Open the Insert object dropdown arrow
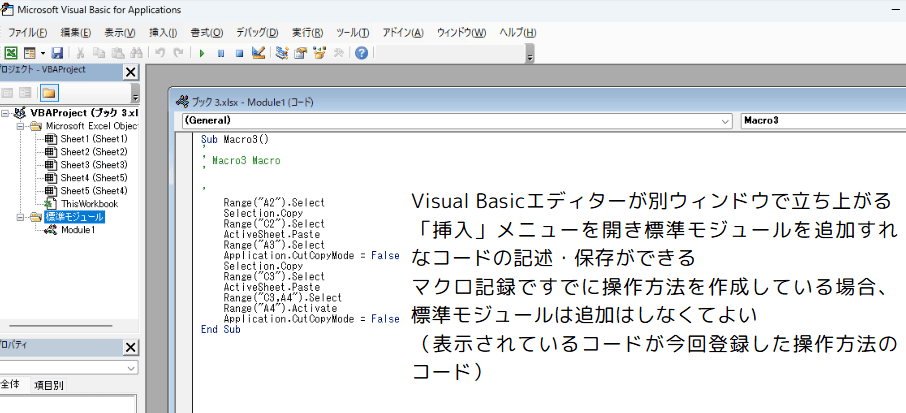 (43, 53)
